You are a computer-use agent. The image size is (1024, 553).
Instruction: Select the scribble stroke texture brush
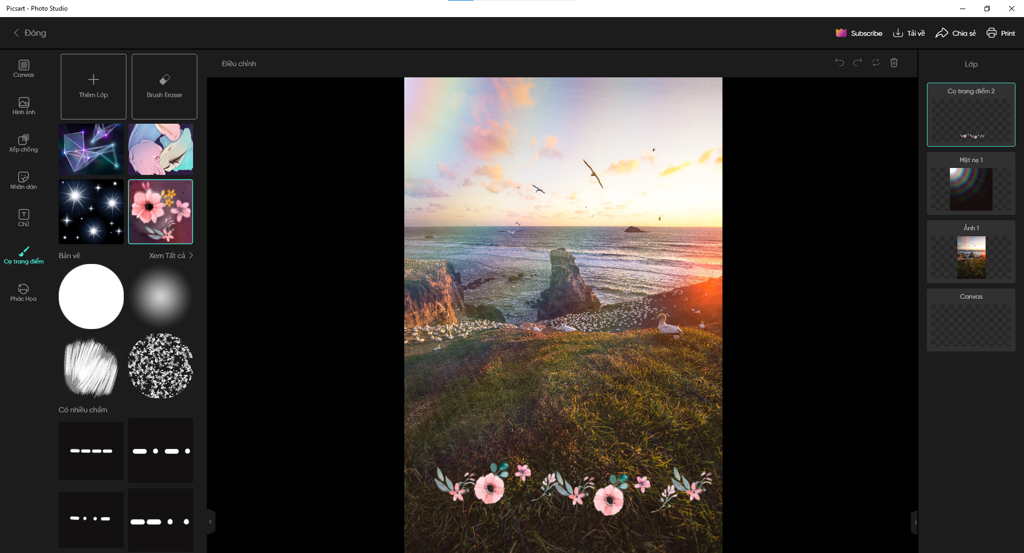pyautogui.click(x=91, y=366)
